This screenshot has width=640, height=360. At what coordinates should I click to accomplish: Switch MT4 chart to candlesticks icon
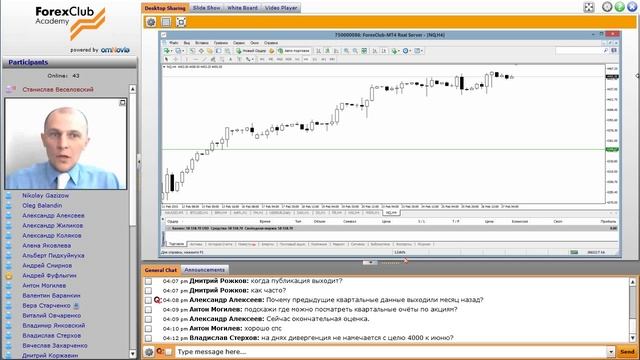click(x=328, y=51)
